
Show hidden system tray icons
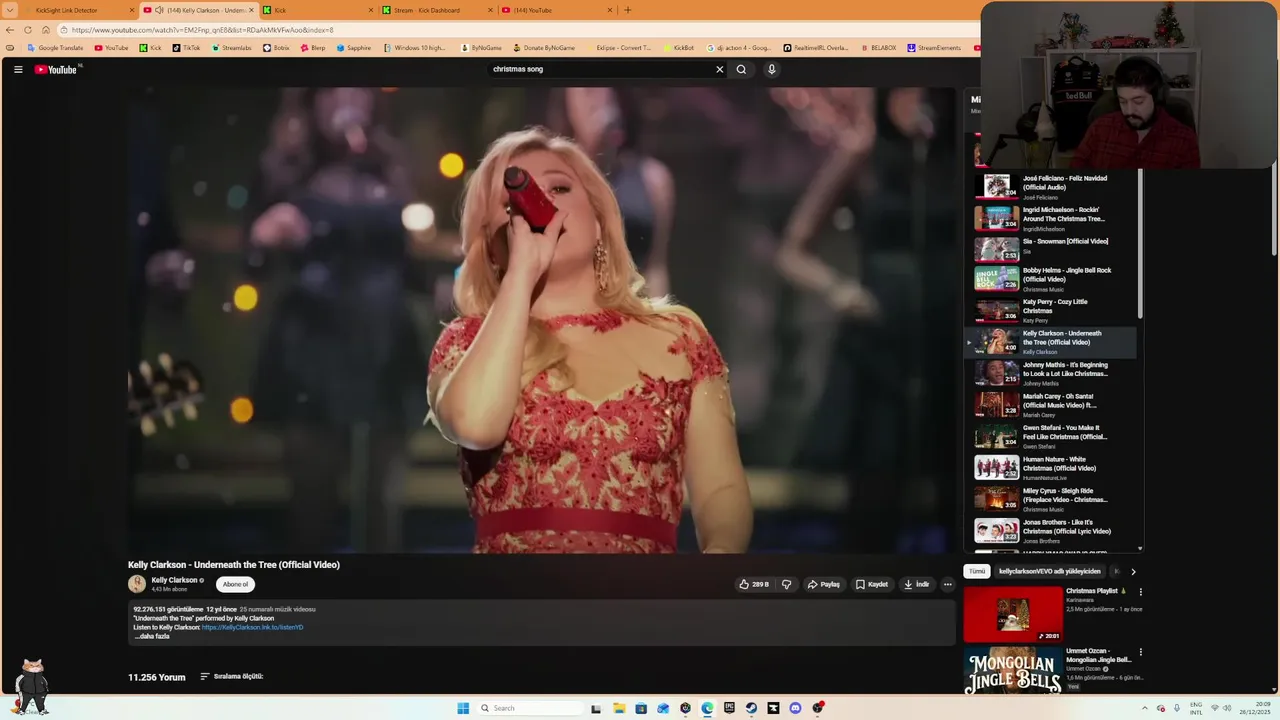(x=1145, y=708)
